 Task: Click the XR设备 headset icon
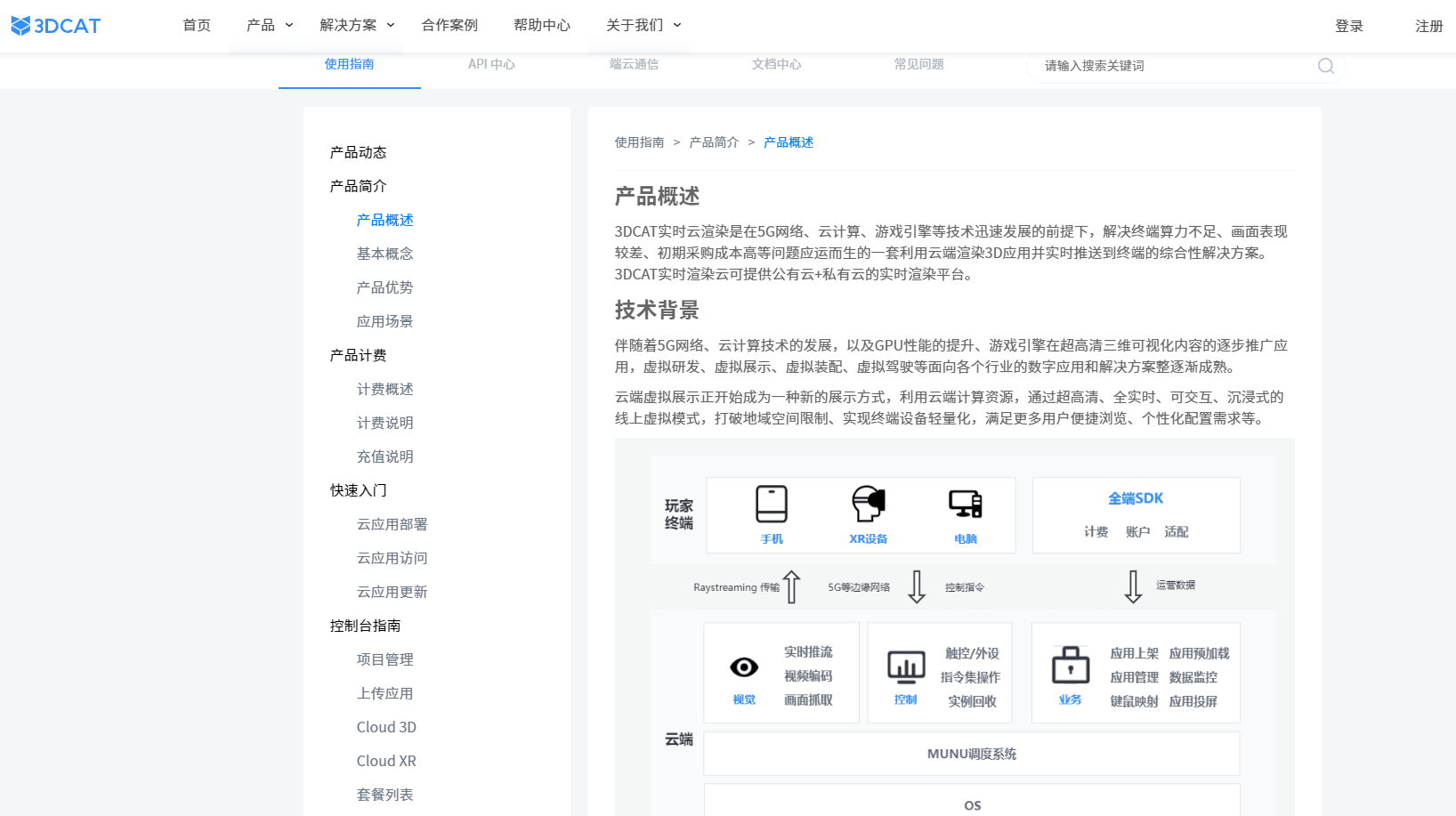coord(869,504)
